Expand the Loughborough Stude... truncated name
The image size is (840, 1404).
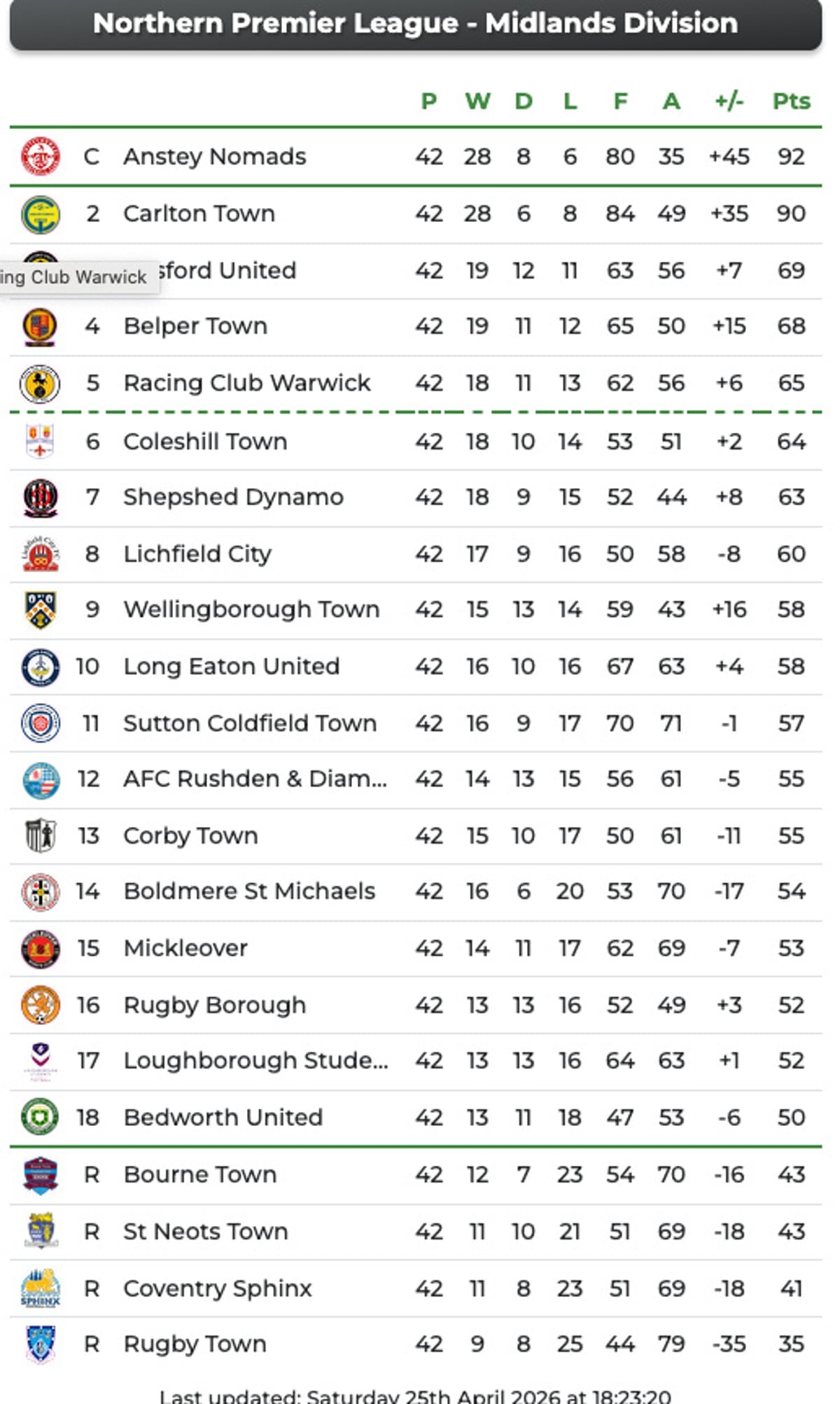click(x=256, y=1061)
